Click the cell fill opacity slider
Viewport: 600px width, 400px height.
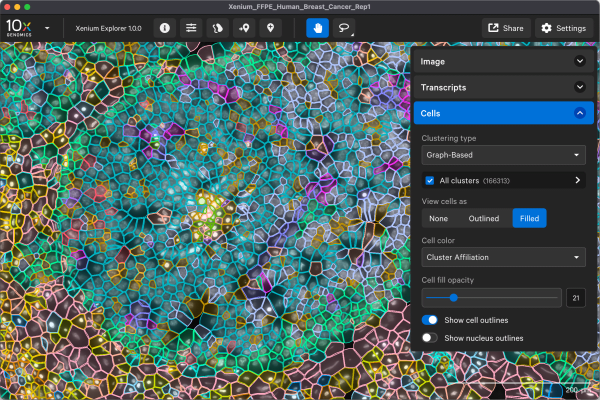click(490, 297)
